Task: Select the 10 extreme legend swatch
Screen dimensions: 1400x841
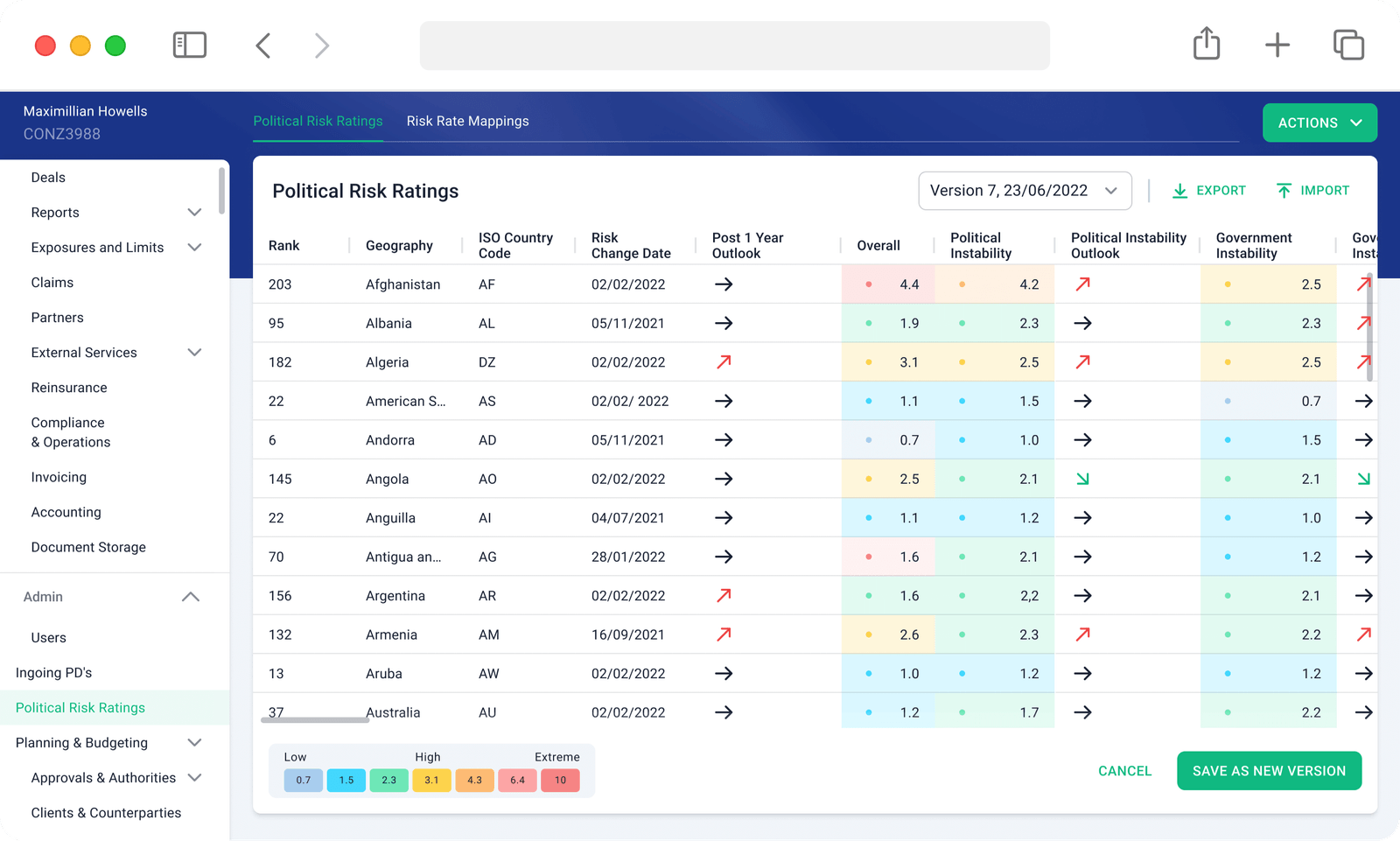Action: click(560, 780)
